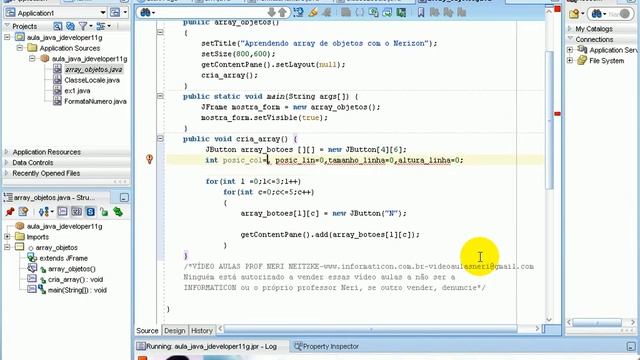The image size is (640, 360).
Task: Minimize the Log panel
Action: (x=631, y=347)
